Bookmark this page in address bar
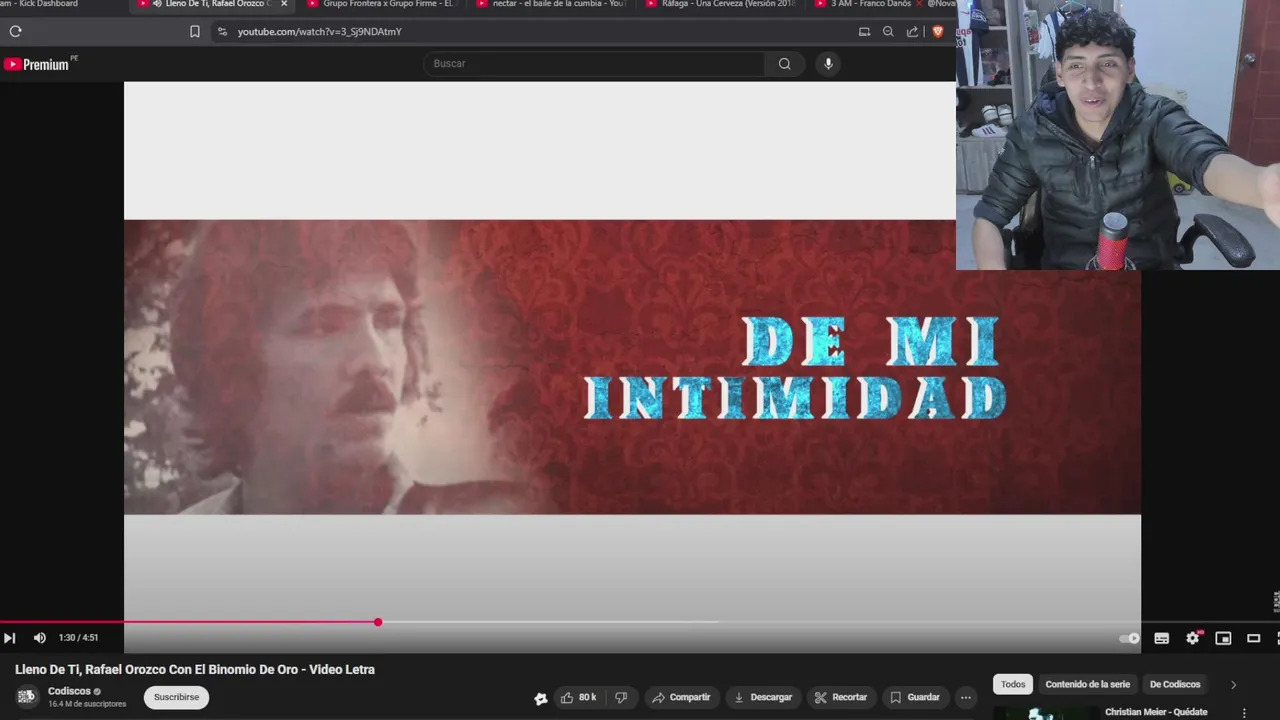Screen dimensions: 1280x720 [x=195, y=32]
